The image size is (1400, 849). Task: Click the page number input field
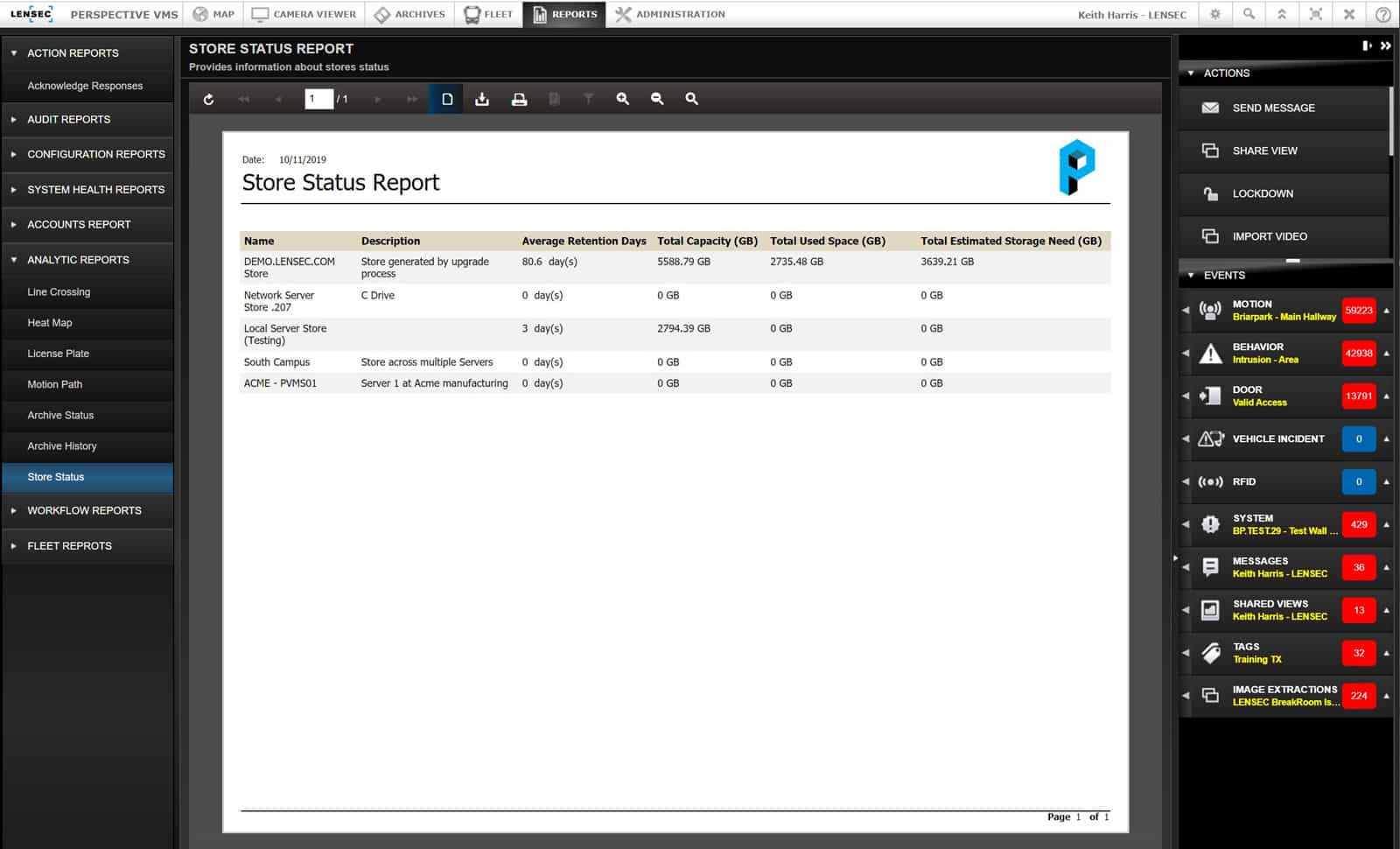click(x=318, y=99)
